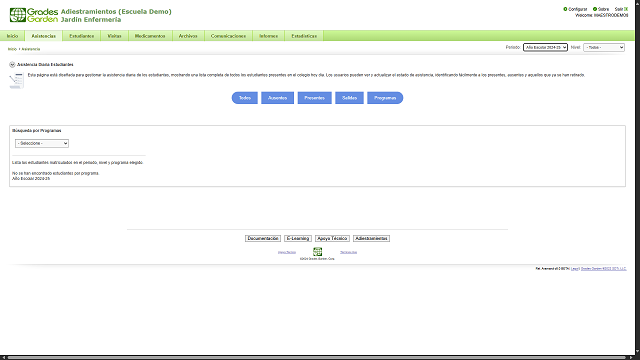
Task: Click the Grades Garden logo
Action: 34,15
